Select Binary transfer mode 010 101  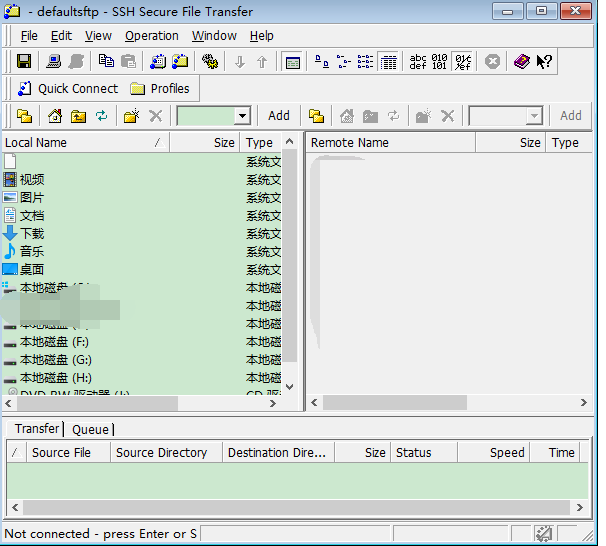coord(439,61)
